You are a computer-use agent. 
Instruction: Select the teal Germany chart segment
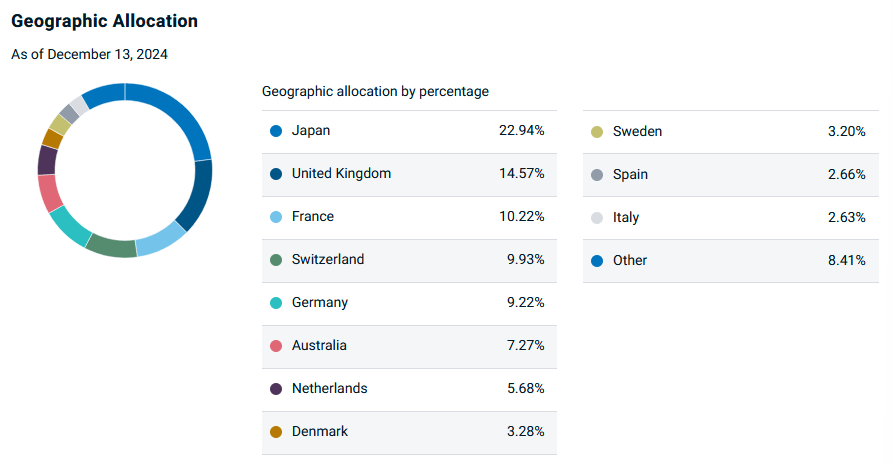coord(69,226)
